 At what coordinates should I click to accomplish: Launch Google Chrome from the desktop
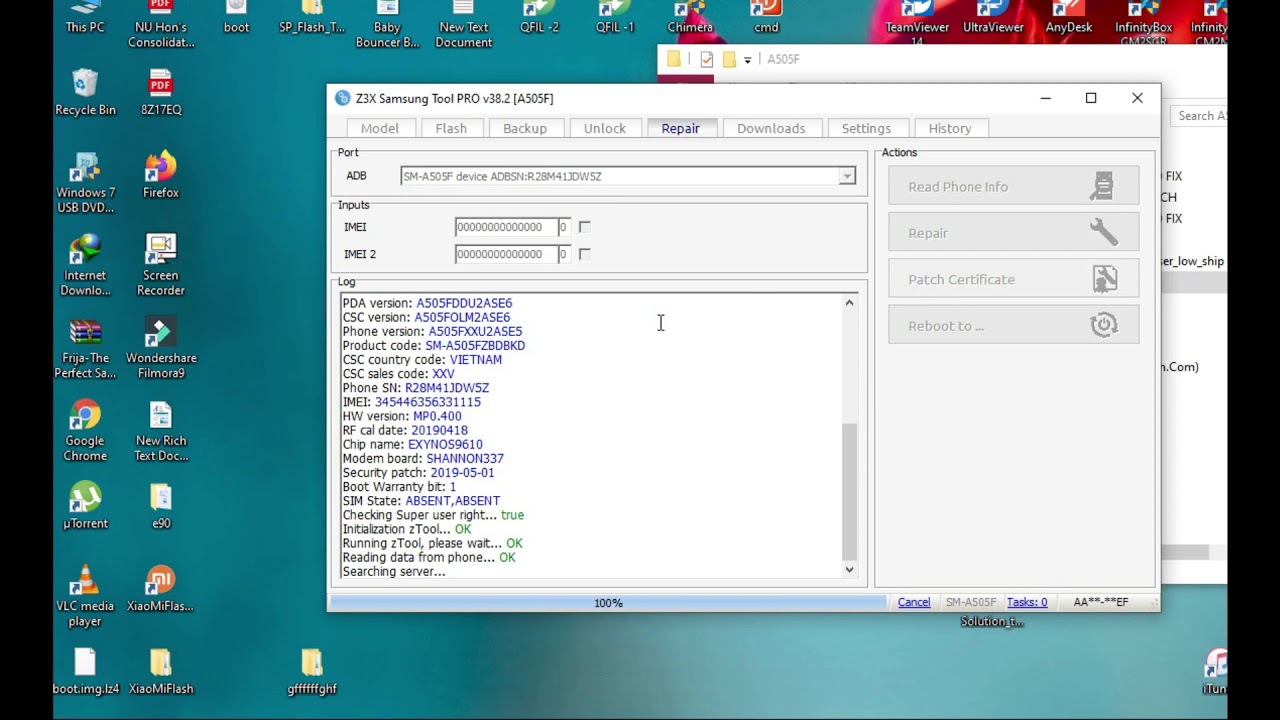[x=85, y=431]
